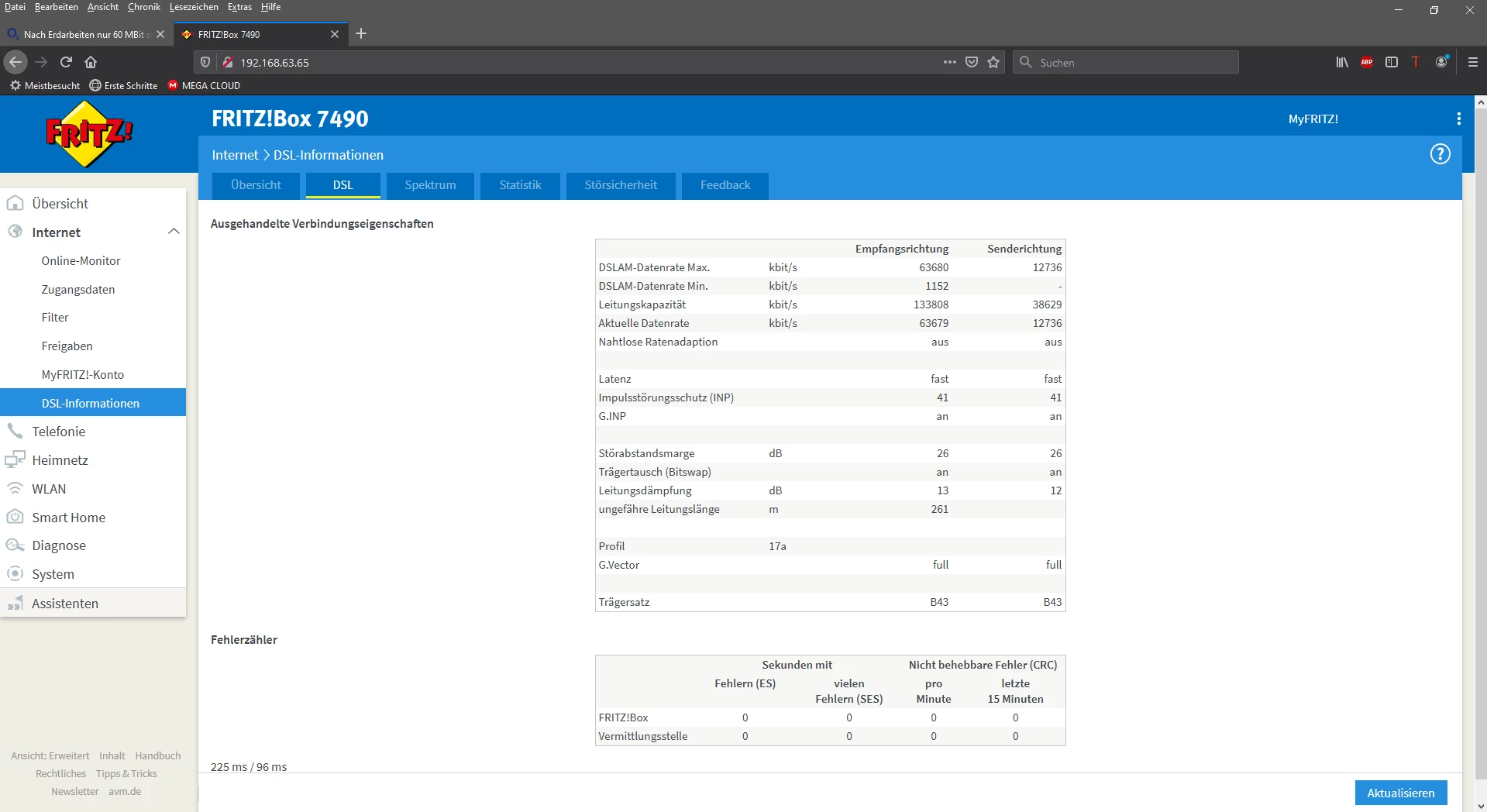The height and width of the screenshot is (812, 1487).
Task: Open the Lesezeichen menu
Action: click(x=194, y=7)
